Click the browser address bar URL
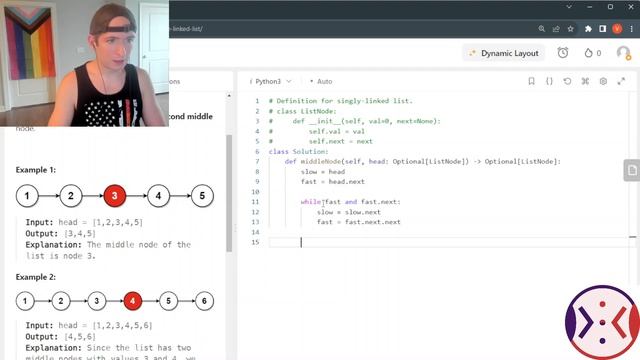 pos(186,29)
